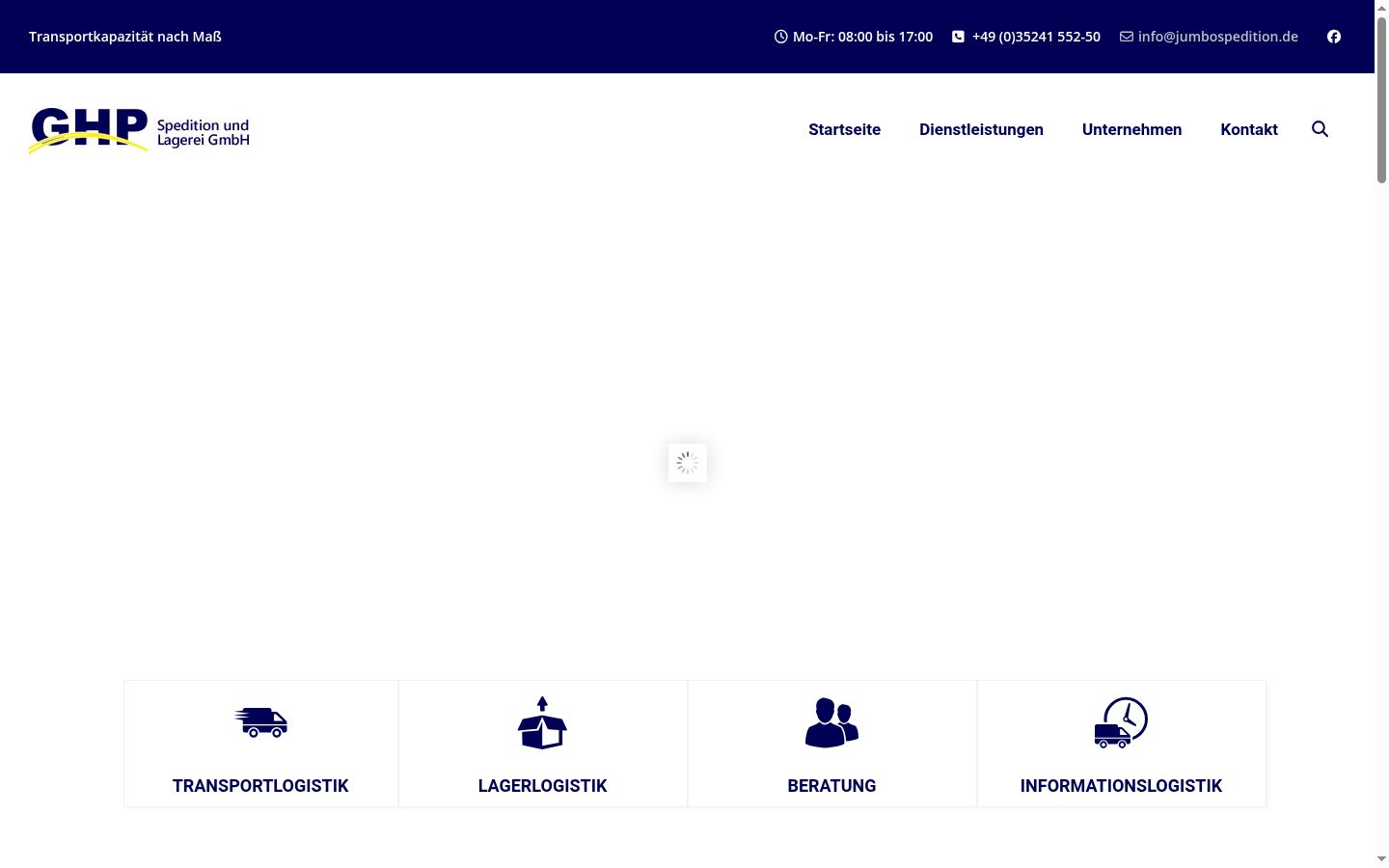Click the info@jumbospedition.de email link

[1217, 37]
